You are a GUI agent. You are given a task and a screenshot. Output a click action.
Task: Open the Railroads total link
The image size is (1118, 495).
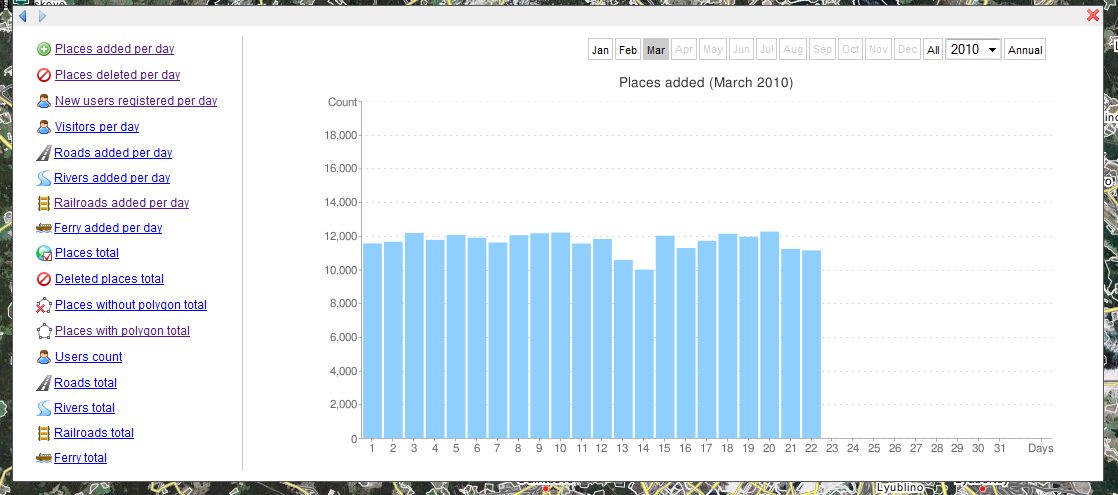(x=94, y=433)
